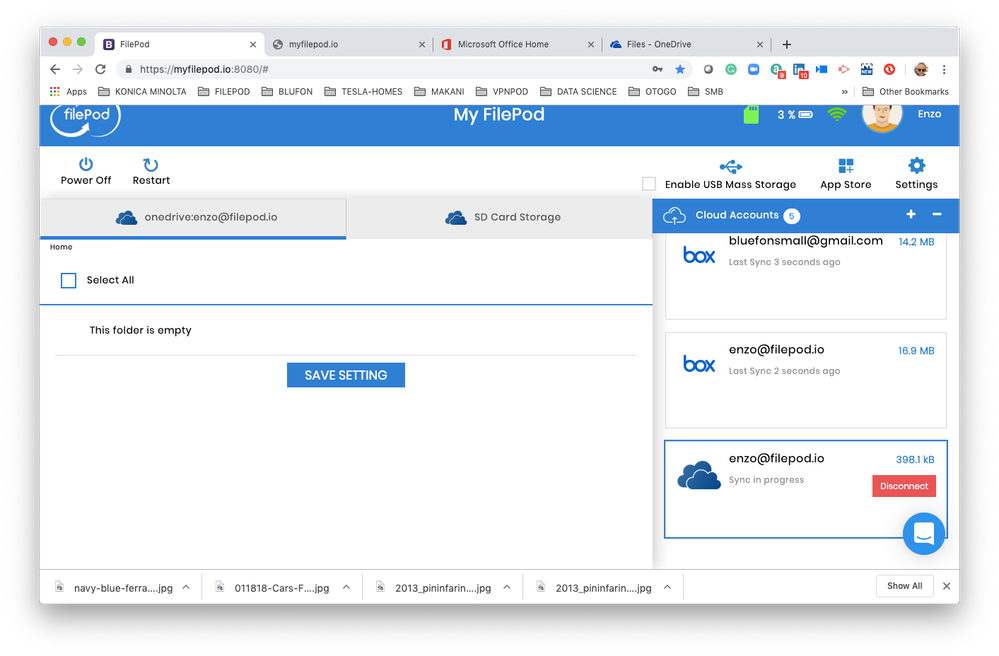Enable USB Mass Storage checkbox
This screenshot has height=656, width=999.
(649, 184)
